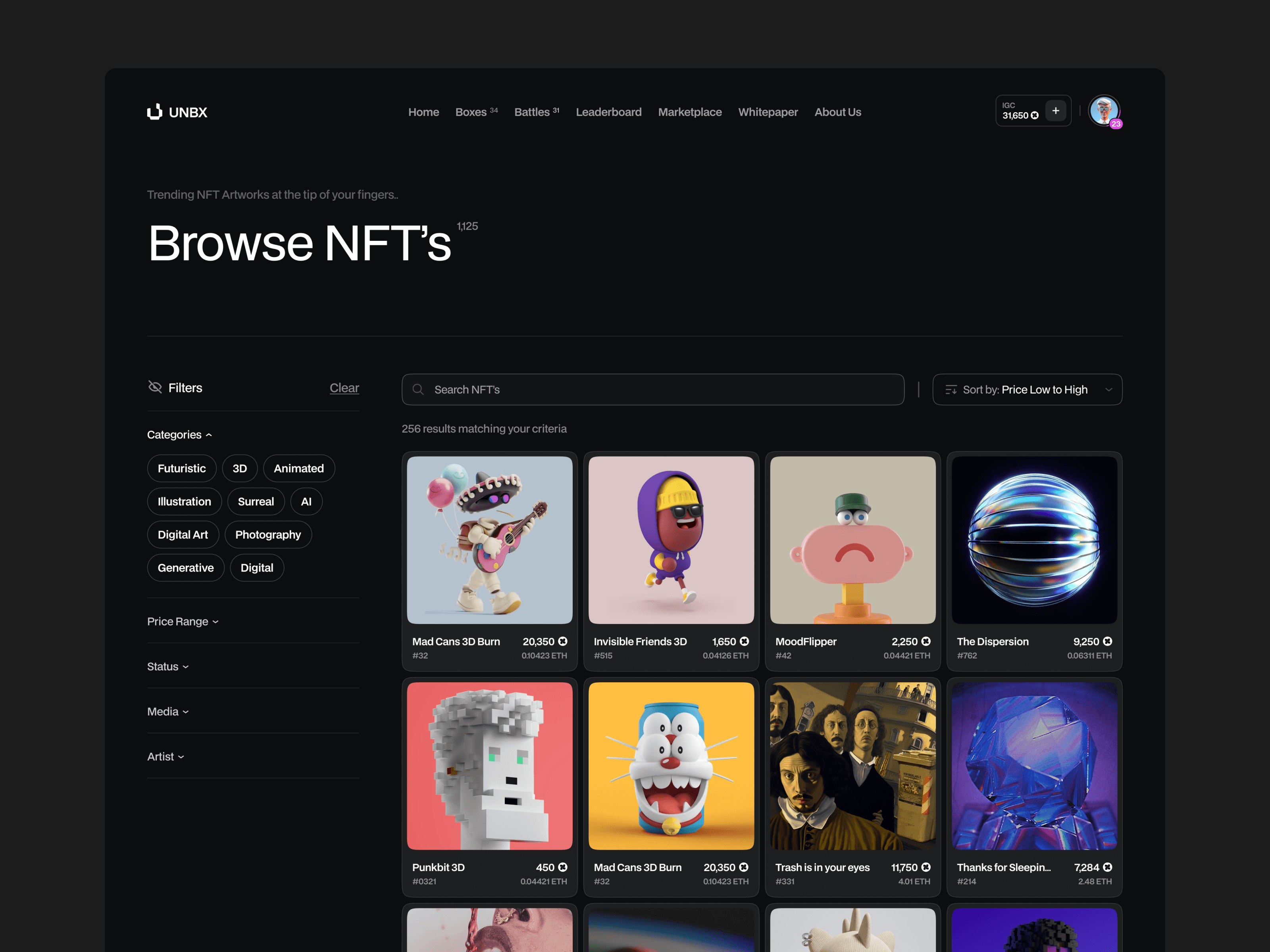Open your profile avatar with notification badge

[x=1103, y=111]
